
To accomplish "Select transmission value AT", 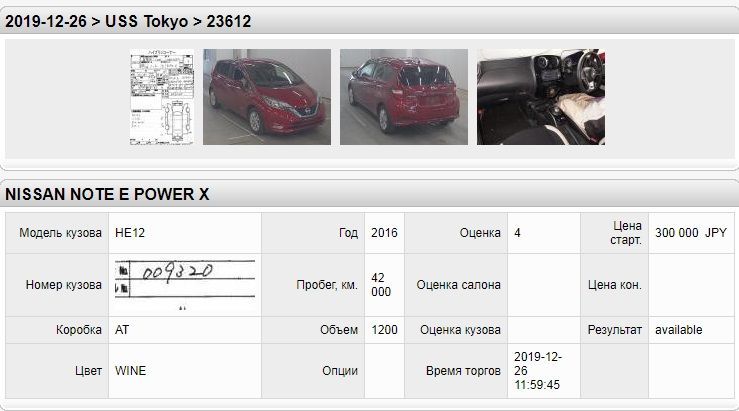I will click(x=122, y=330).
